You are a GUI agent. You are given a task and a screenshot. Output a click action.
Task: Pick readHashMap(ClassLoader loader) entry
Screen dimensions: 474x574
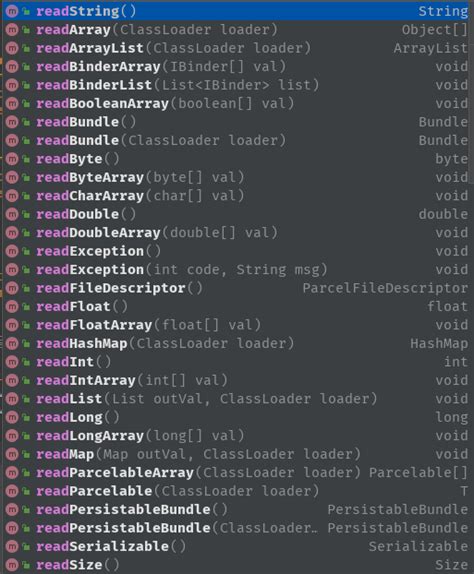pyautogui.click(x=236, y=343)
